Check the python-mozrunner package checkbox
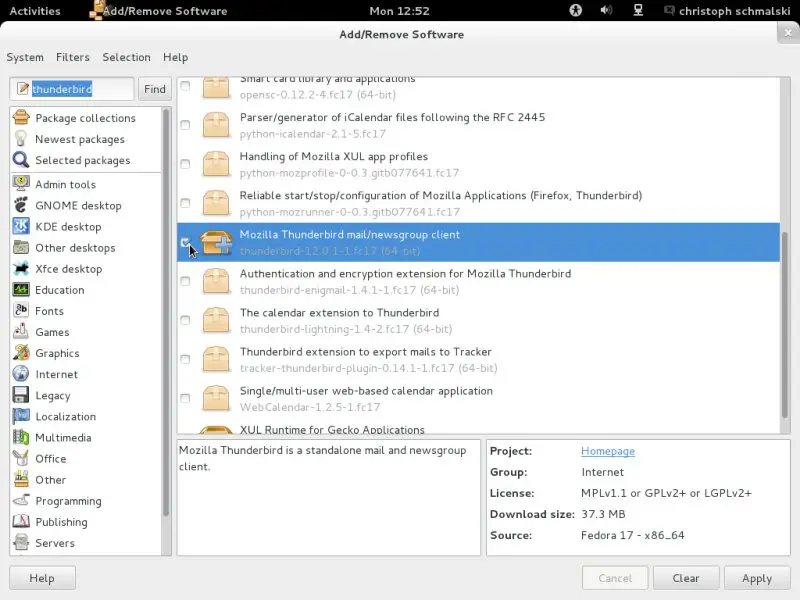 185,203
